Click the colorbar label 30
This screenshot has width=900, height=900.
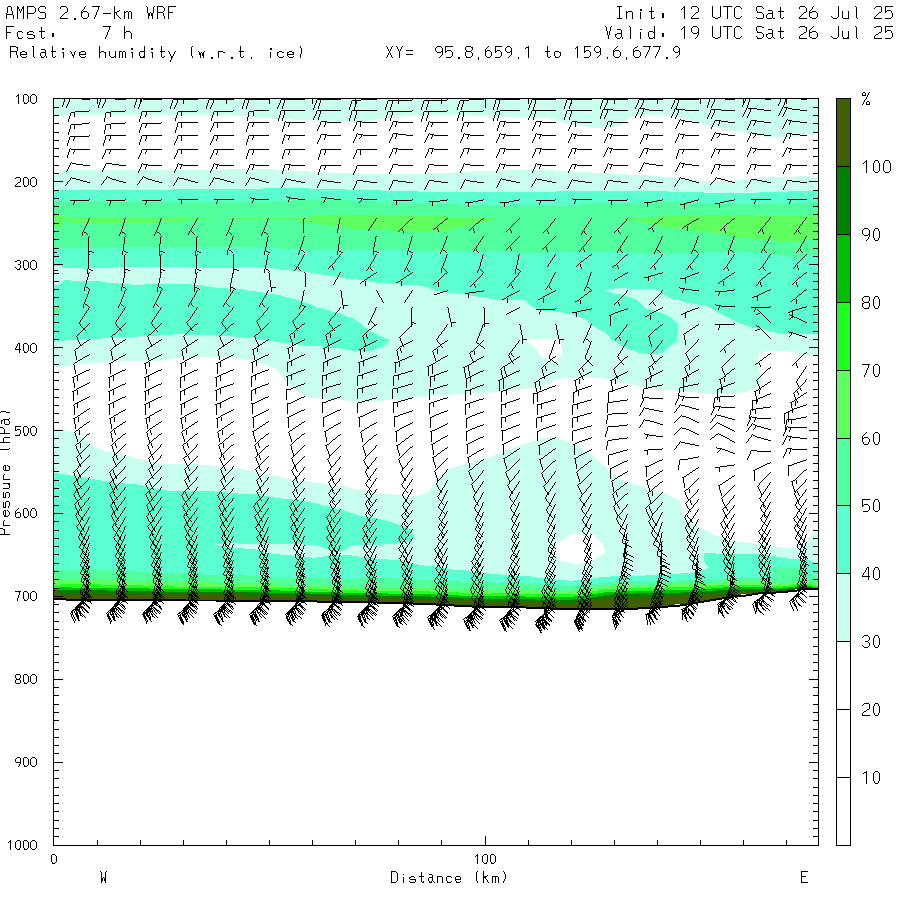[x=871, y=642]
